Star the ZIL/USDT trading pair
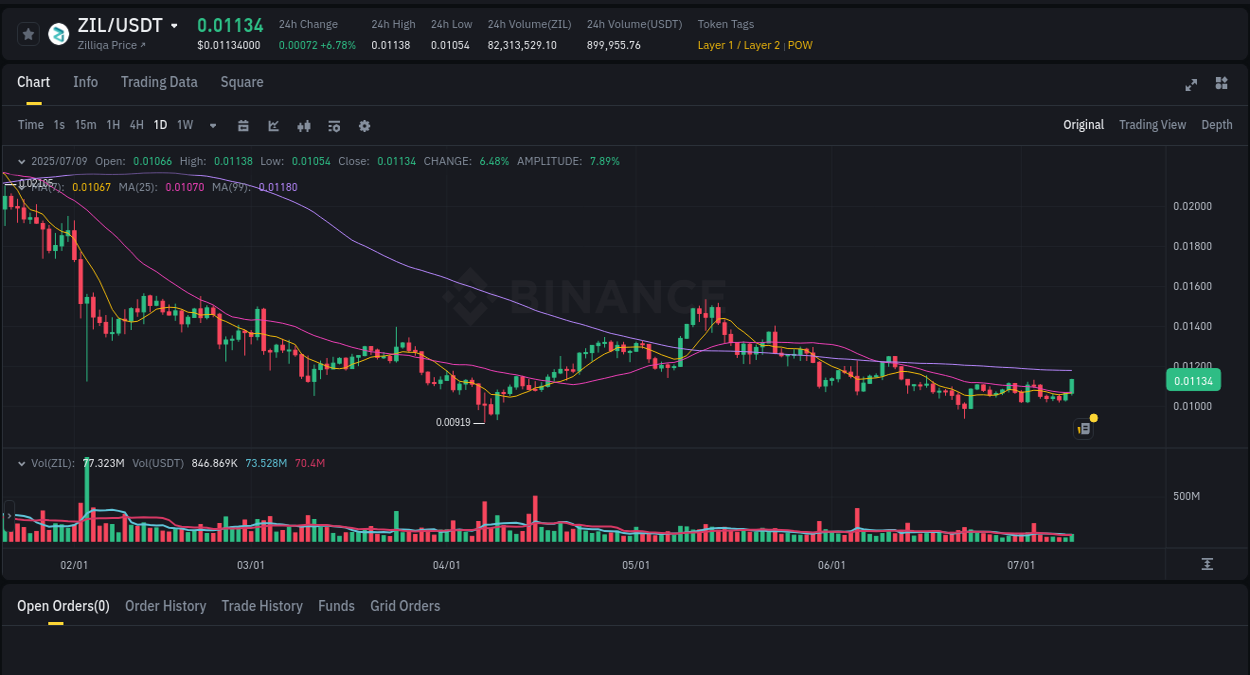This screenshot has width=1250, height=675. (x=28, y=33)
